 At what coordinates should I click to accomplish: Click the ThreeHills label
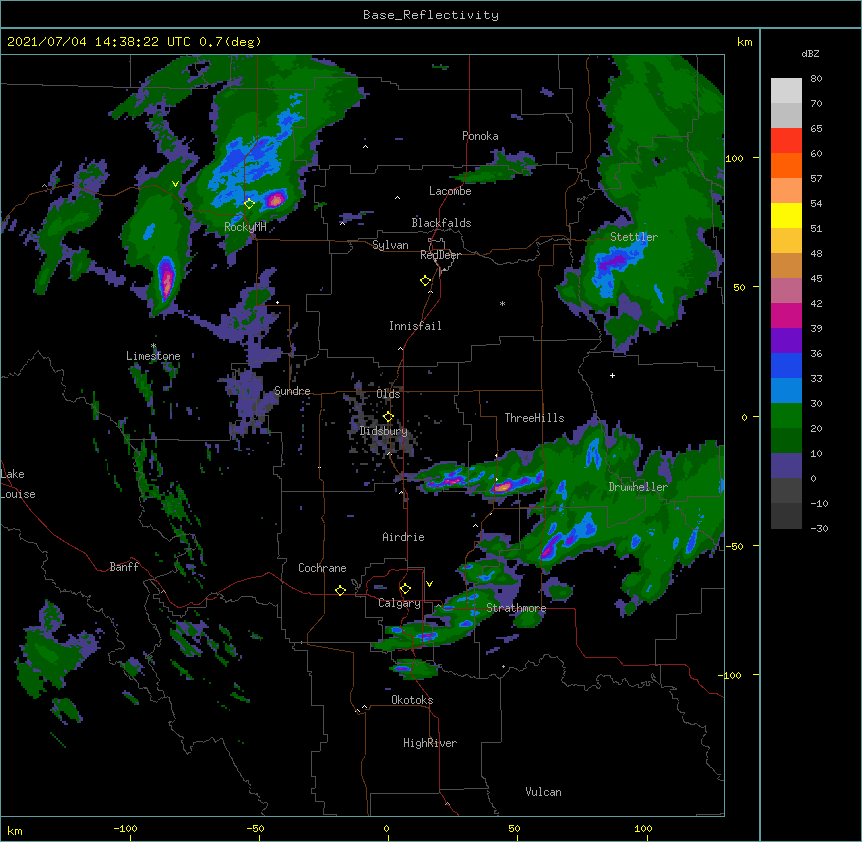[534, 418]
